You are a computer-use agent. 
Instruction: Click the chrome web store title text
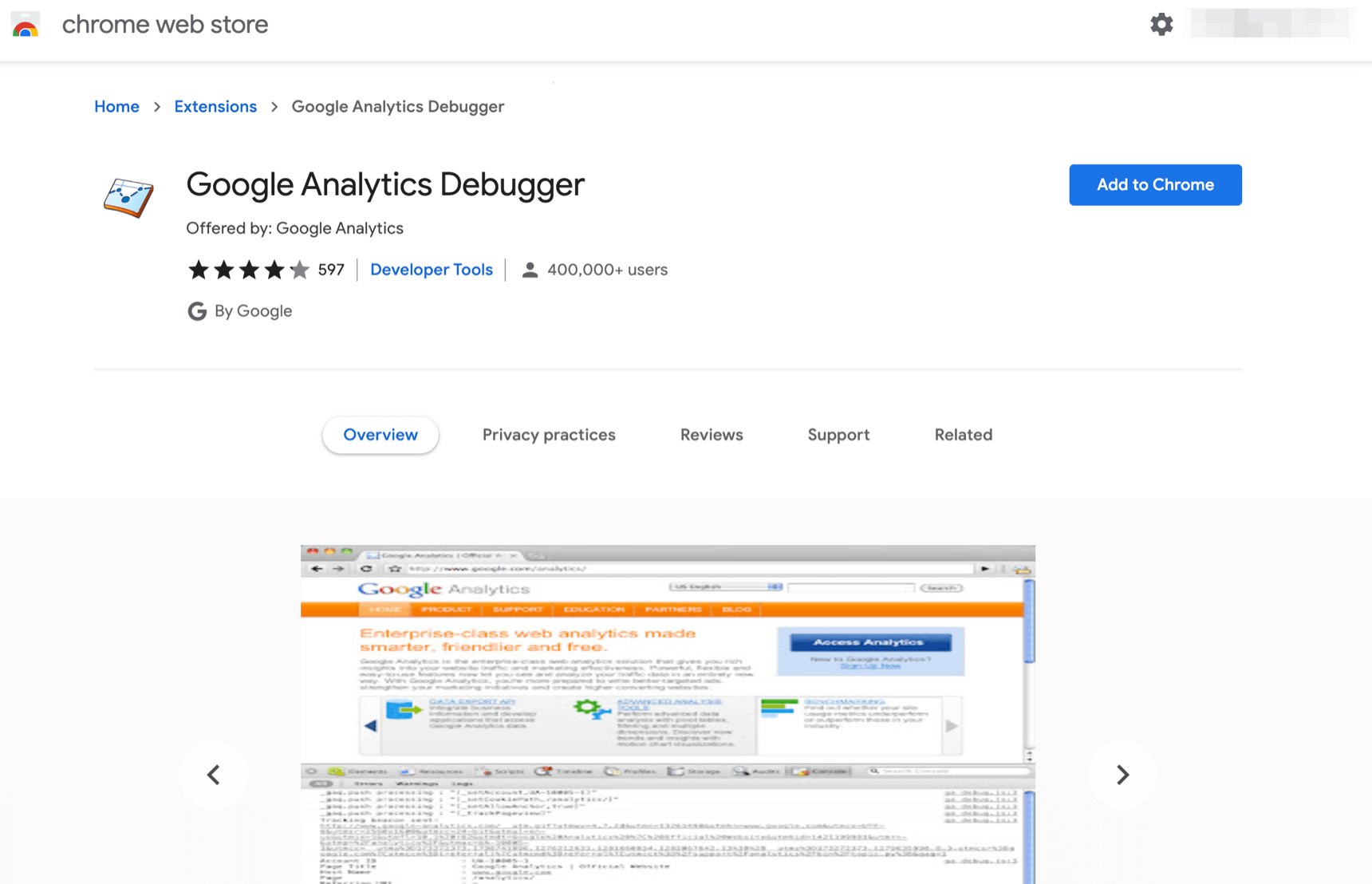point(165,25)
